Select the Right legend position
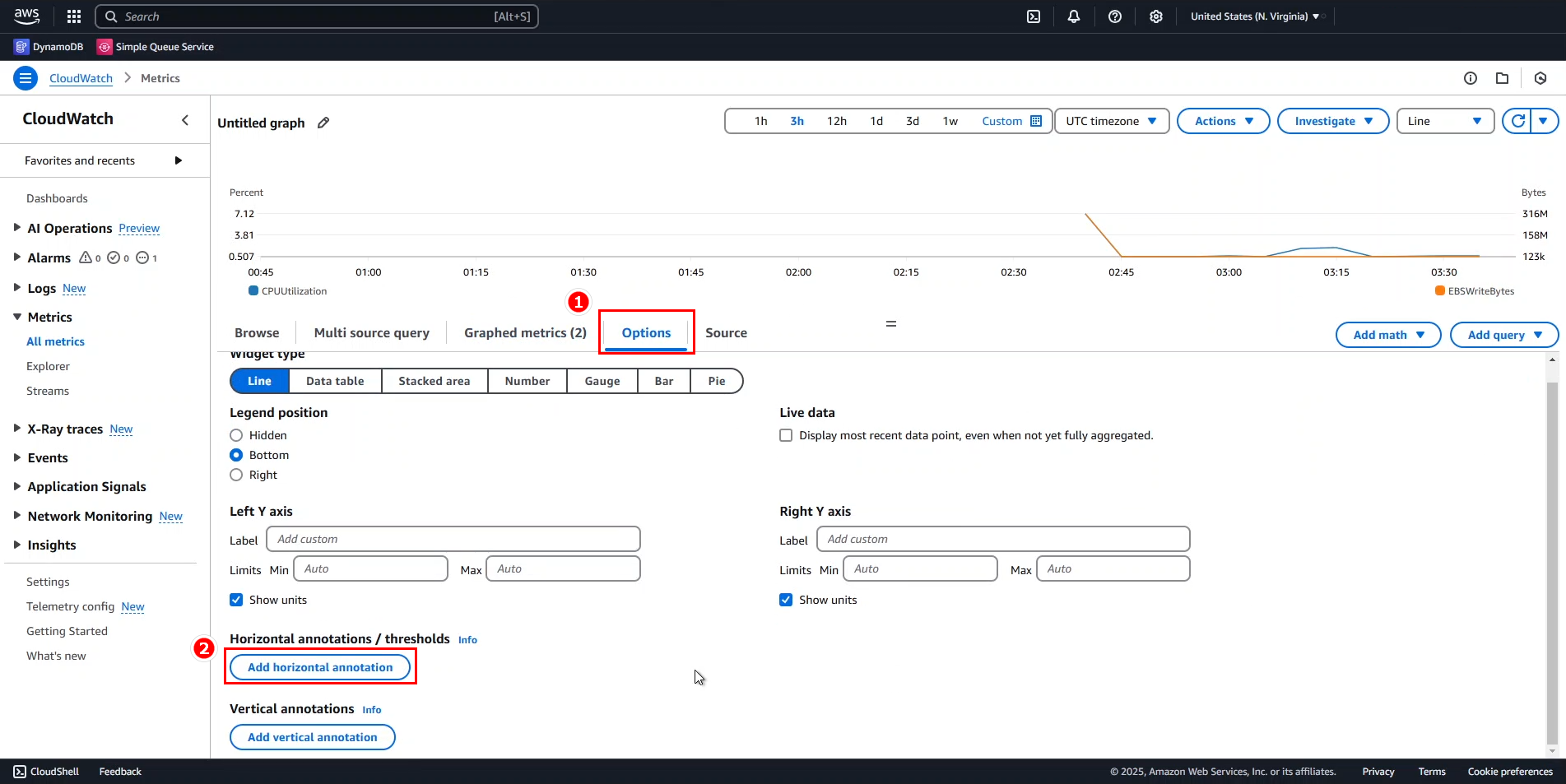Viewport: 1566px width, 784px height. pyautogui.click(x=236, y=475)
